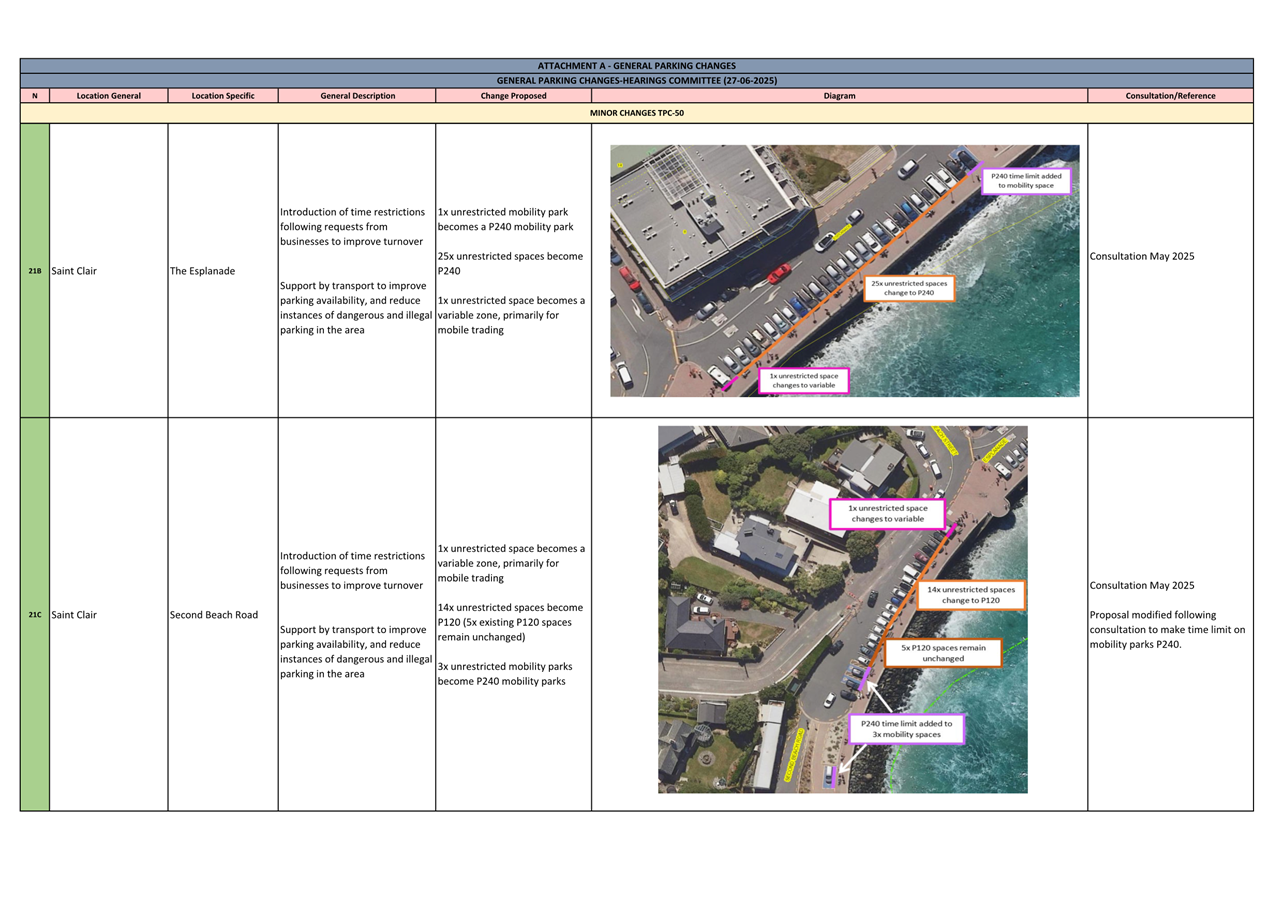Click row number 21B
1283x907 pixels.
(x=35, y=271)
